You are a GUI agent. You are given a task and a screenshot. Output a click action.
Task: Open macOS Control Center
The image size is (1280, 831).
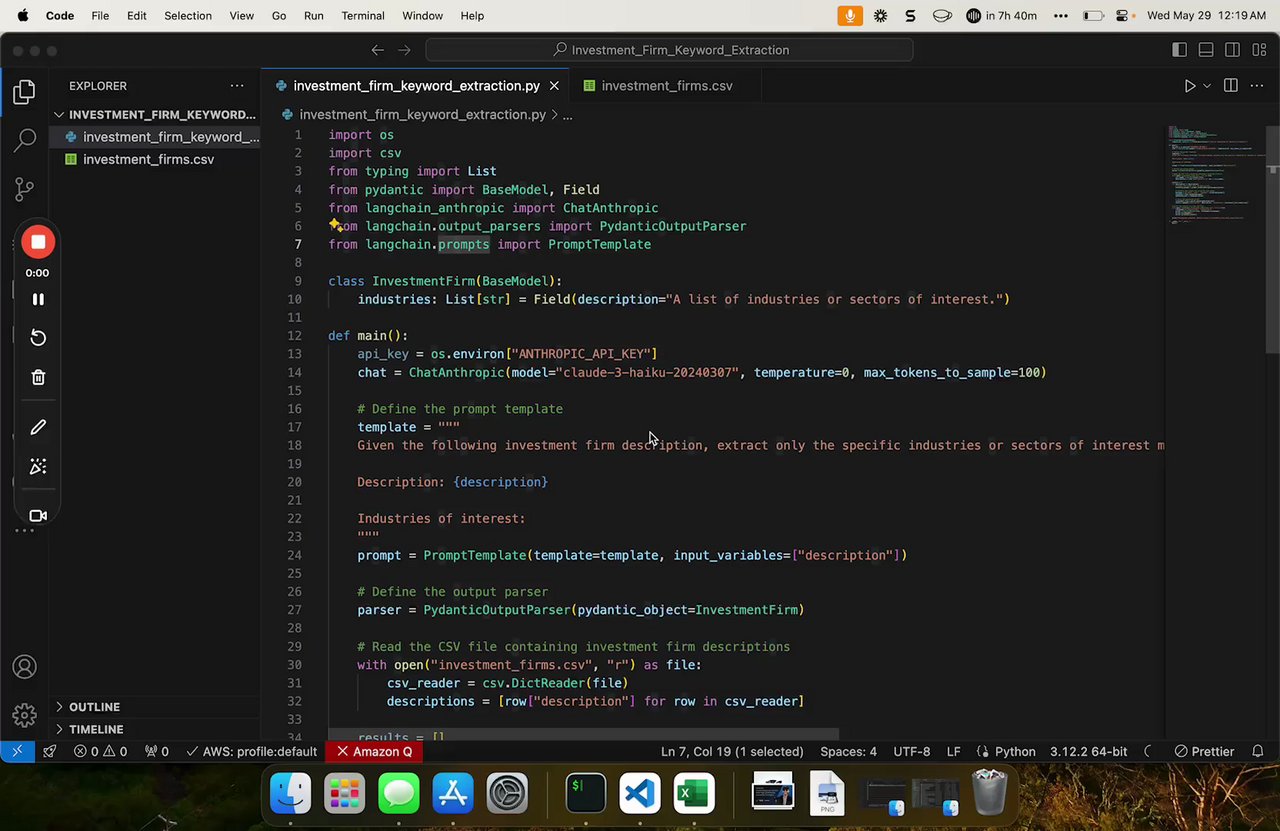1122,16
